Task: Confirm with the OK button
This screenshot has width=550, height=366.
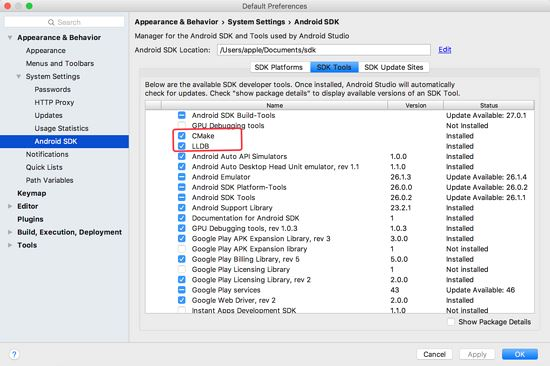Action: (x=519, y=354)
